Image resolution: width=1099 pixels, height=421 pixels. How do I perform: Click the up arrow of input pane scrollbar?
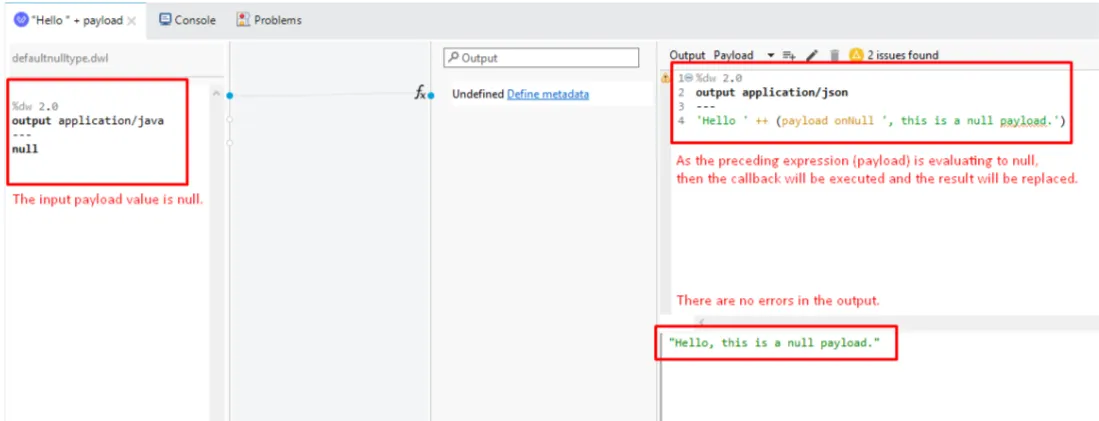tap(217, 94)
